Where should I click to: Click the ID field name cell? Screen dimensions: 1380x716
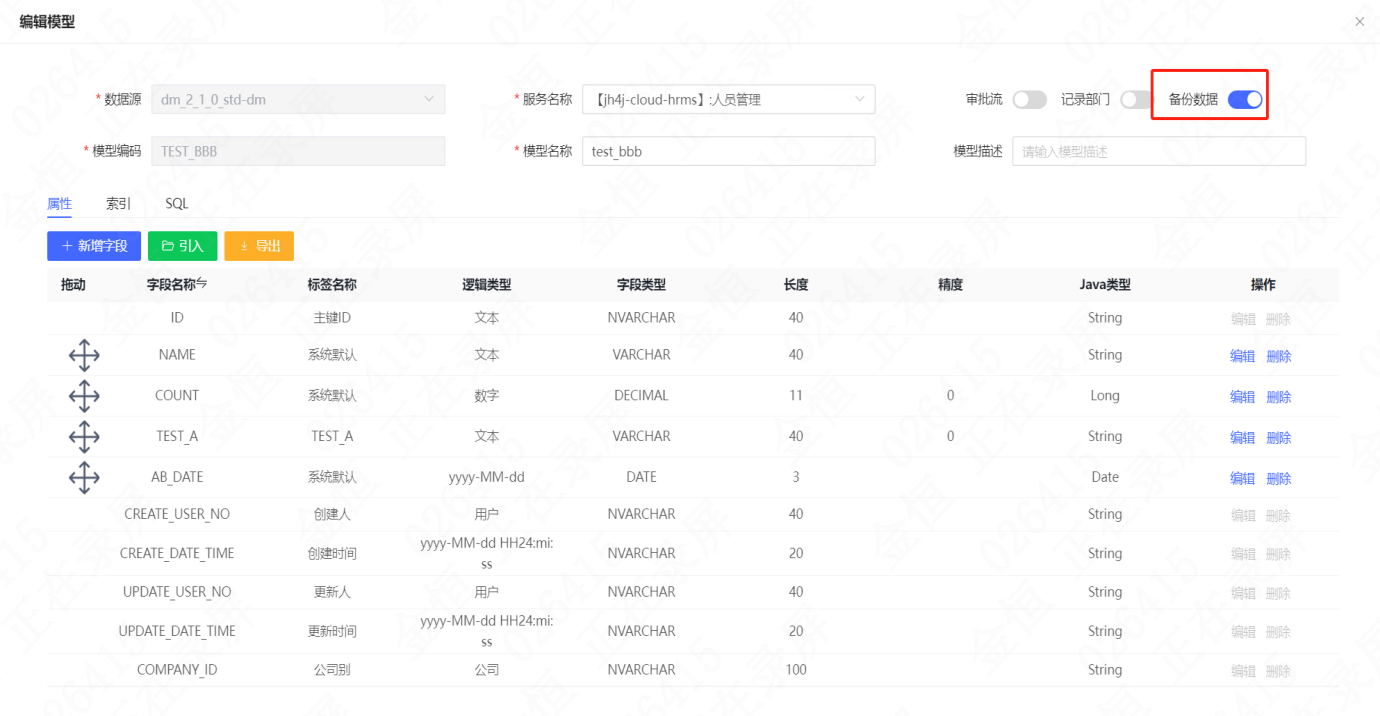click(177, 318)
